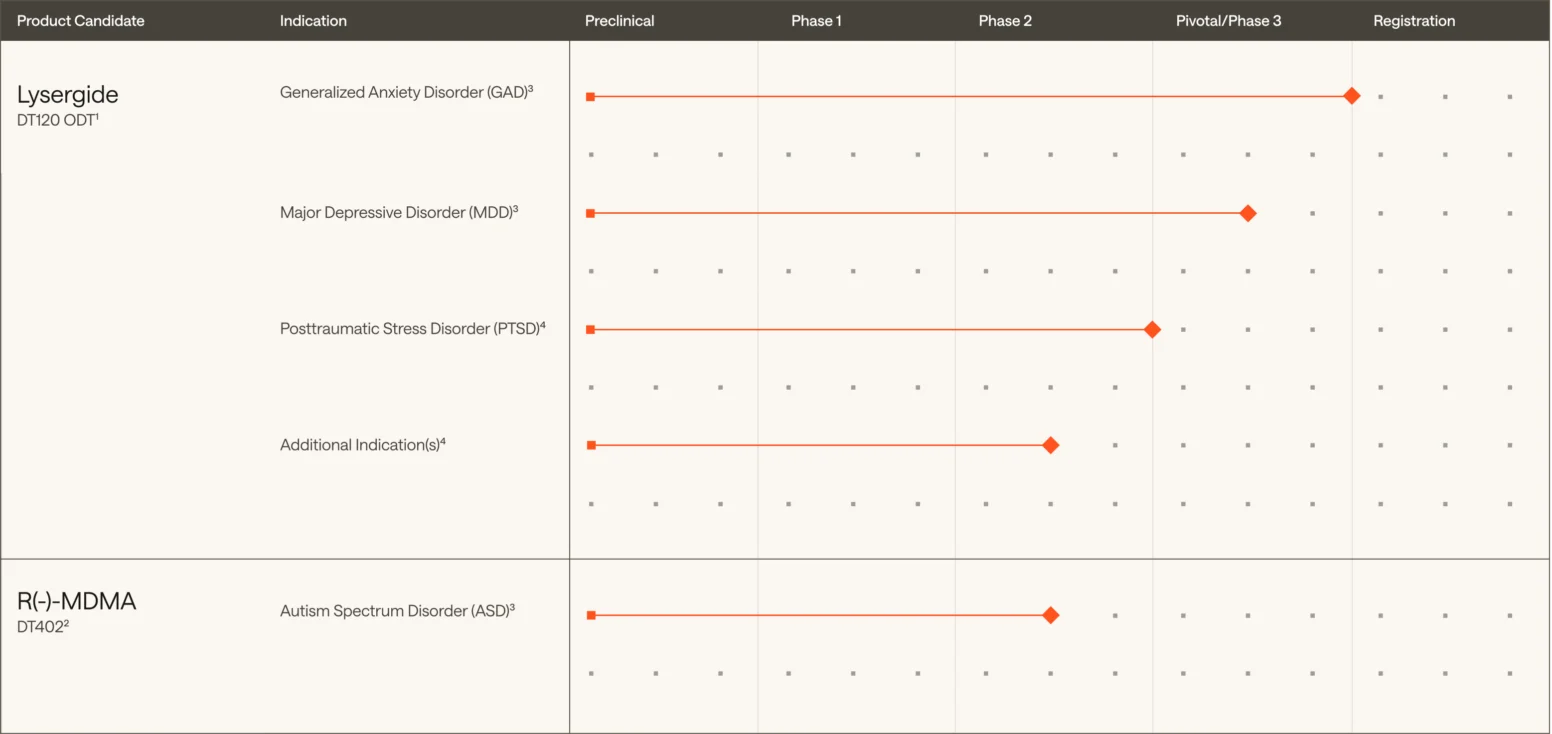
Task: Click the Product Candidate column header
Action: tap(81, 21)
